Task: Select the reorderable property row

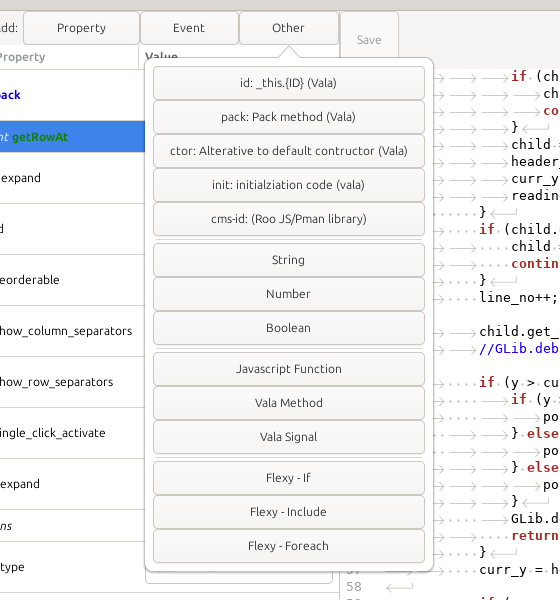Action: coord(72,280)
